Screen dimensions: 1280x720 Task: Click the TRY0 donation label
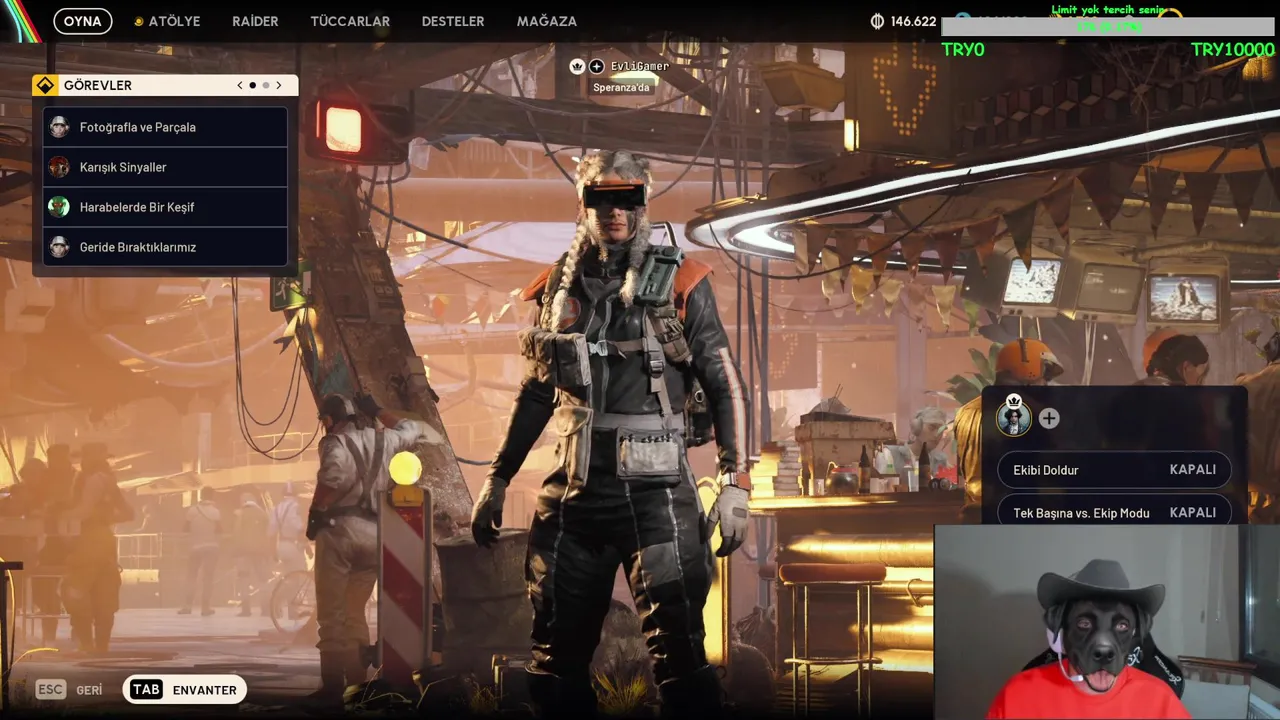click(963, 50)
